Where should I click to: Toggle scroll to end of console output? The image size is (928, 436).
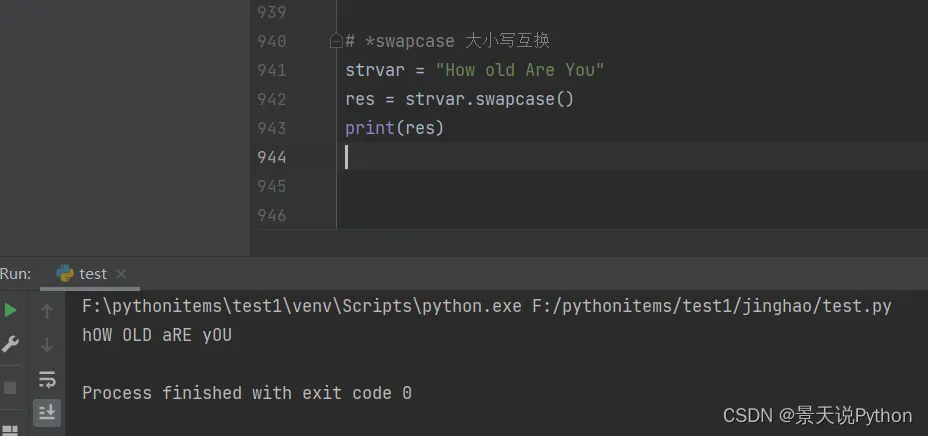[x=47, y=411]
